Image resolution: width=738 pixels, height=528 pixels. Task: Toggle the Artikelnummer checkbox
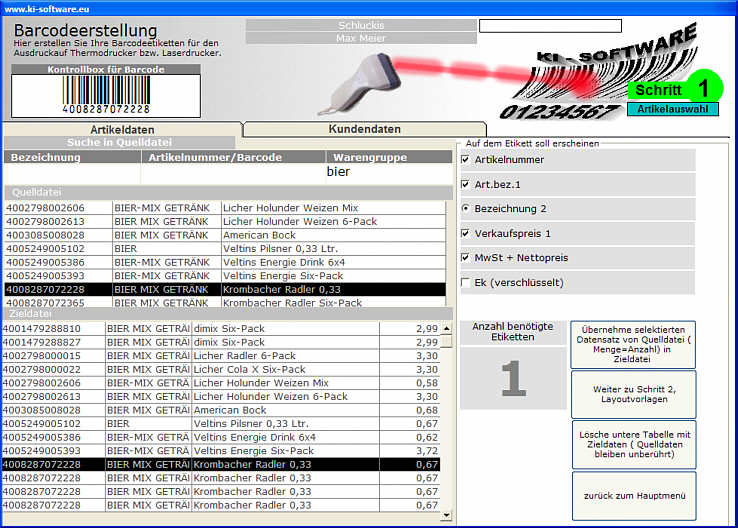tap(465, 160)
